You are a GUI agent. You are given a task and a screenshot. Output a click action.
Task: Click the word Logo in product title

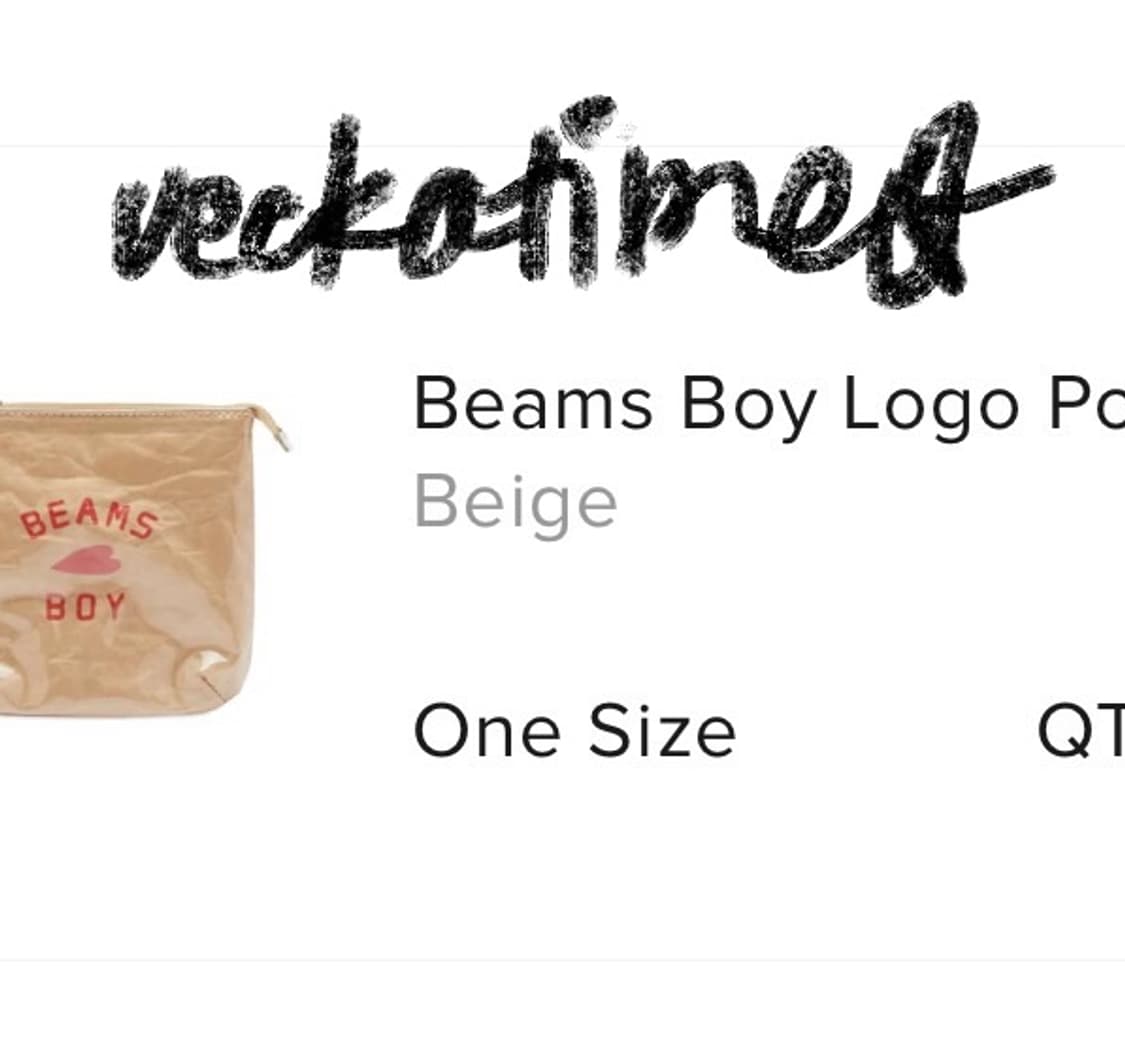[x=931, y=406]
